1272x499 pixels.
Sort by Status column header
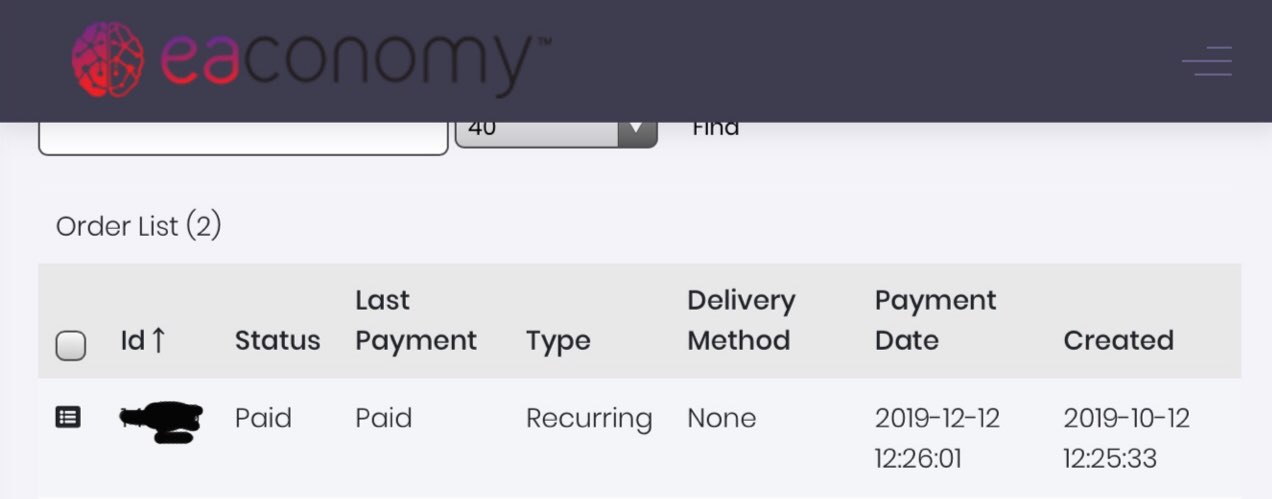277,340
